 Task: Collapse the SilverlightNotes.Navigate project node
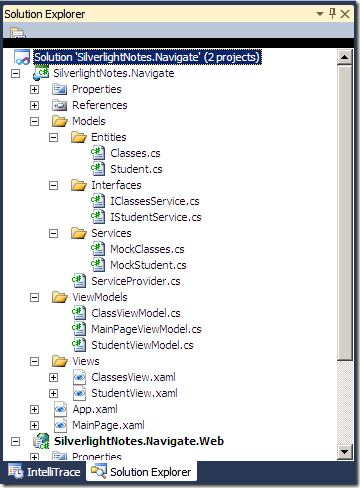click(15, 73)
